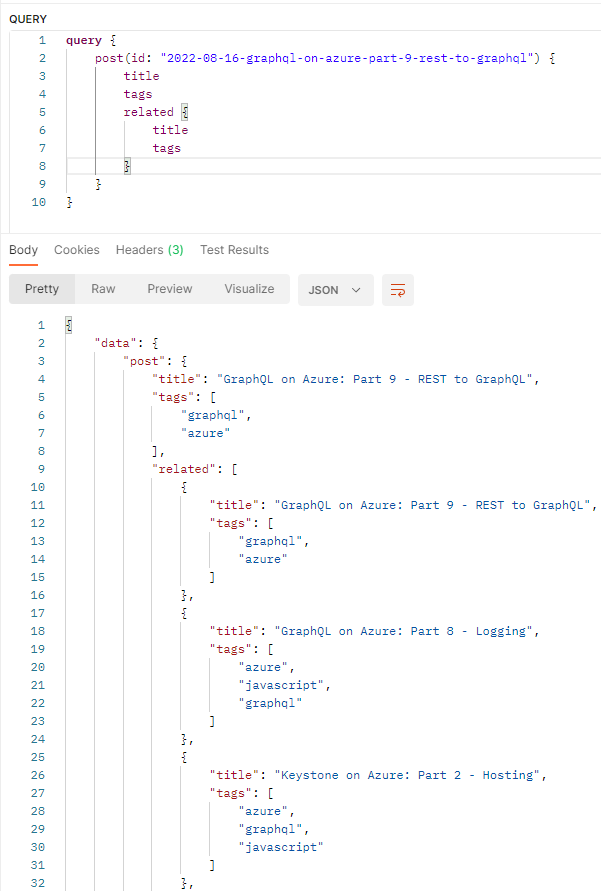Click "graphql" value on response line 13
The image size is (601, 891).
click(270, 542)
